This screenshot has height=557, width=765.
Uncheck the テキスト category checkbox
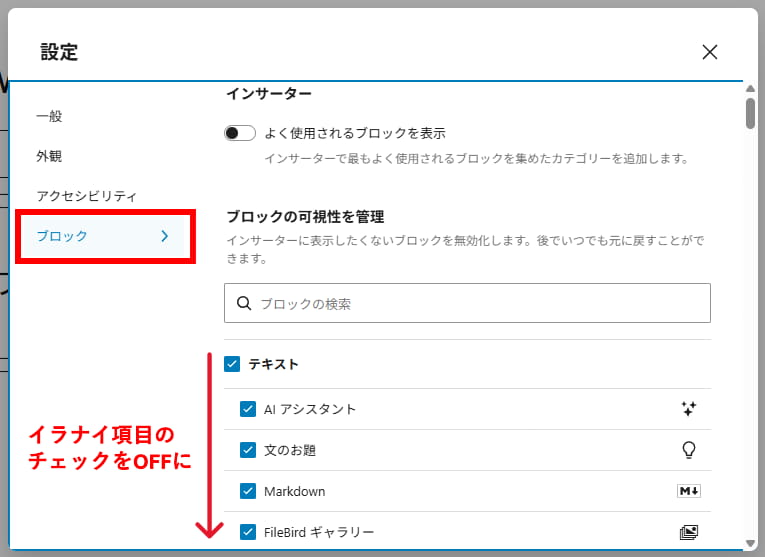pyautogui.click(x=232, y=364)
